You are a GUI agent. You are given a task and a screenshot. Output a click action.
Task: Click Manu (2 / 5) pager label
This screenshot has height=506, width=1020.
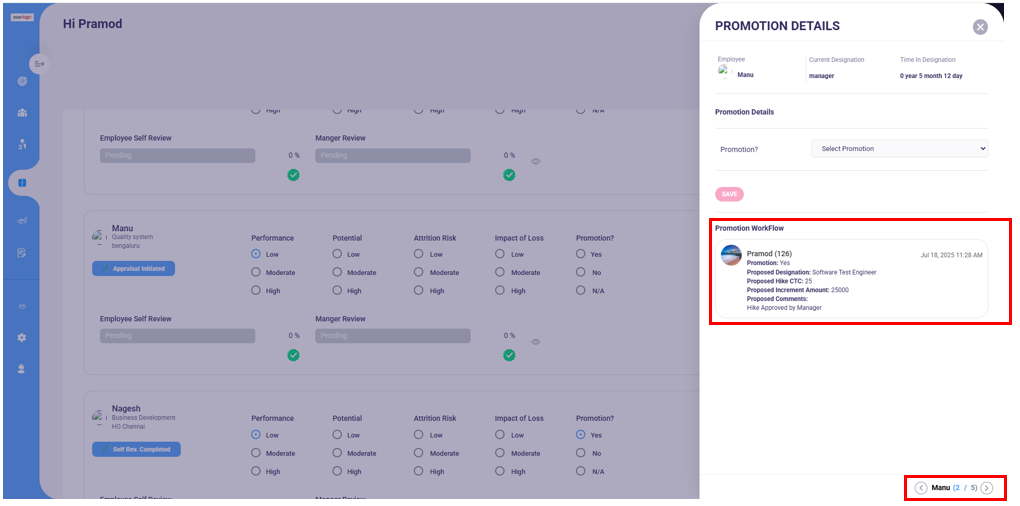point(954,488)
